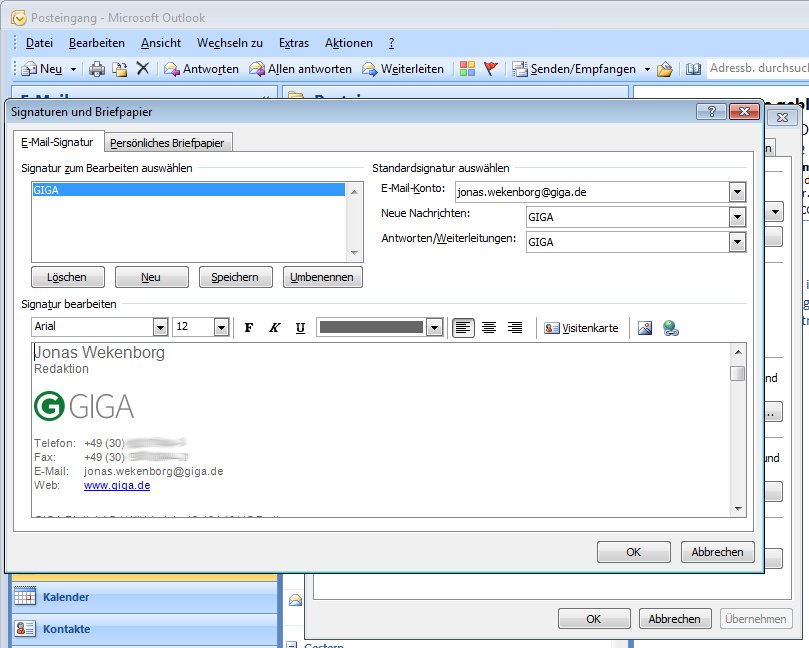Click Senden/Empfangen toolbar button
Viewport: 809px width, 648px height.
pos(574,69)
